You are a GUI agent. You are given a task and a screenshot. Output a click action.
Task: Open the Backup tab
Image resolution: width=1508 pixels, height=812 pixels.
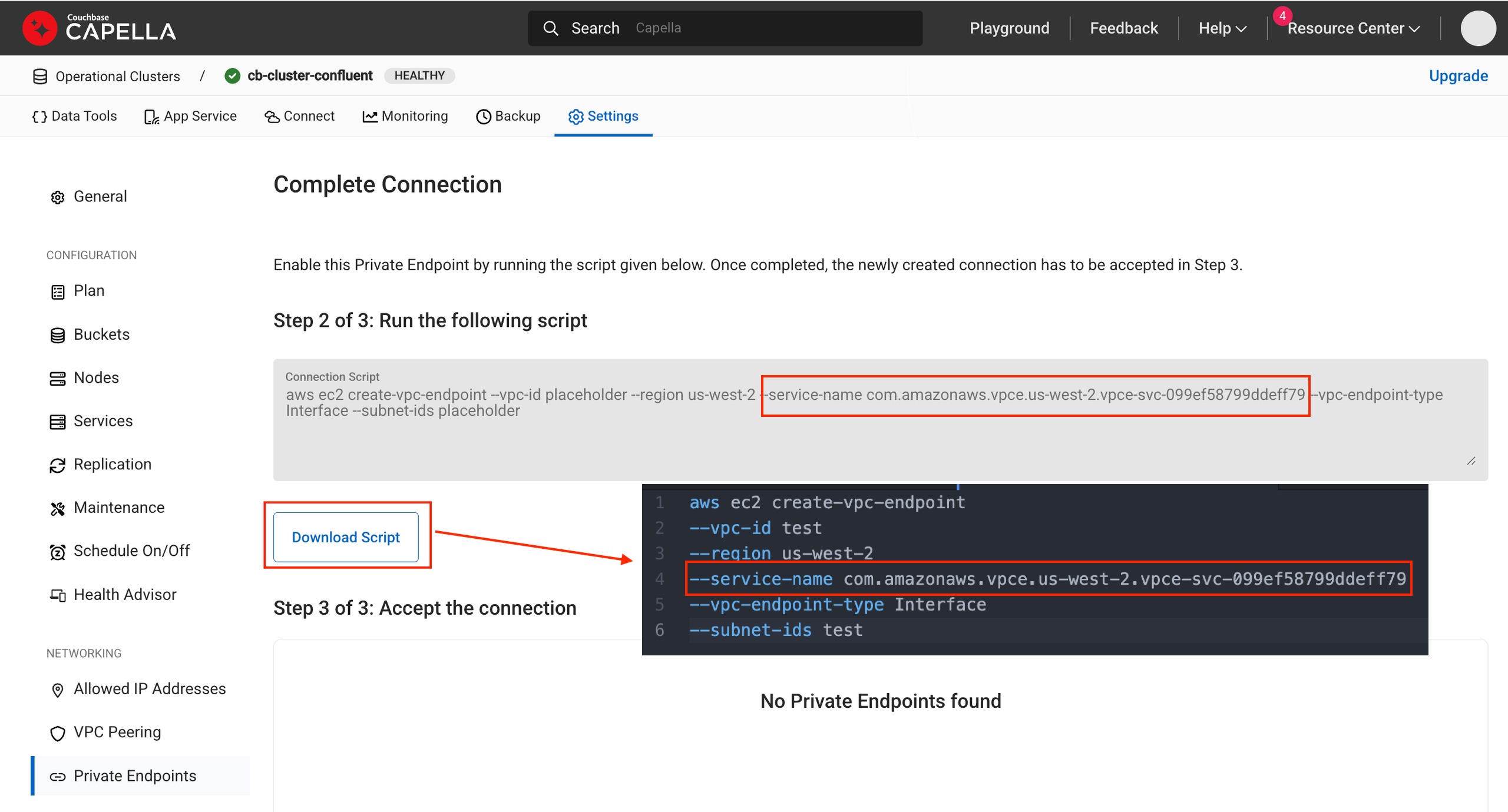(508, 116)
